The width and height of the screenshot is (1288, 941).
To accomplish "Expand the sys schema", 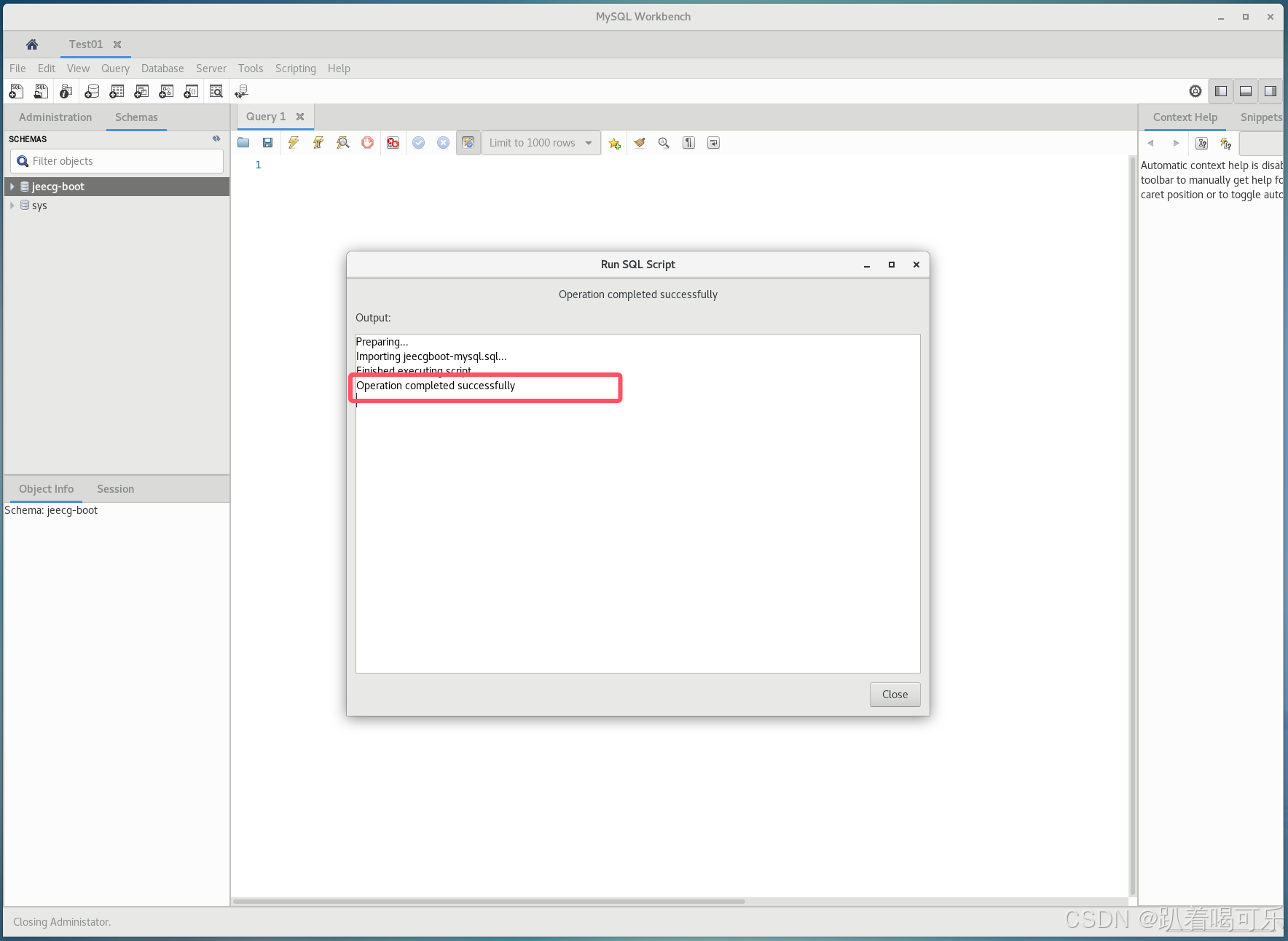I will click(x=12, y=206).
